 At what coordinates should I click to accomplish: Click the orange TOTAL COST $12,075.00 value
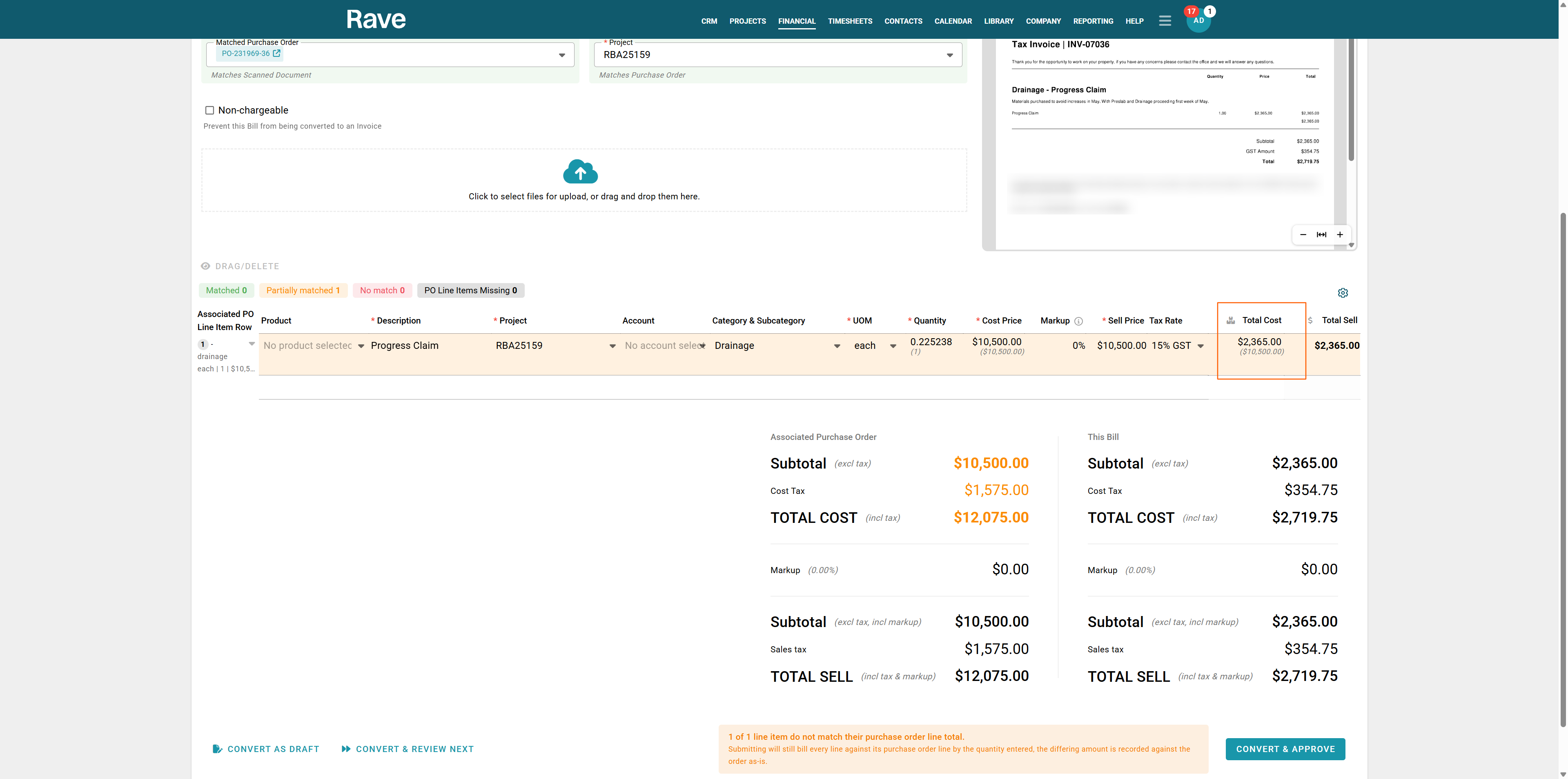click(991, 518)
